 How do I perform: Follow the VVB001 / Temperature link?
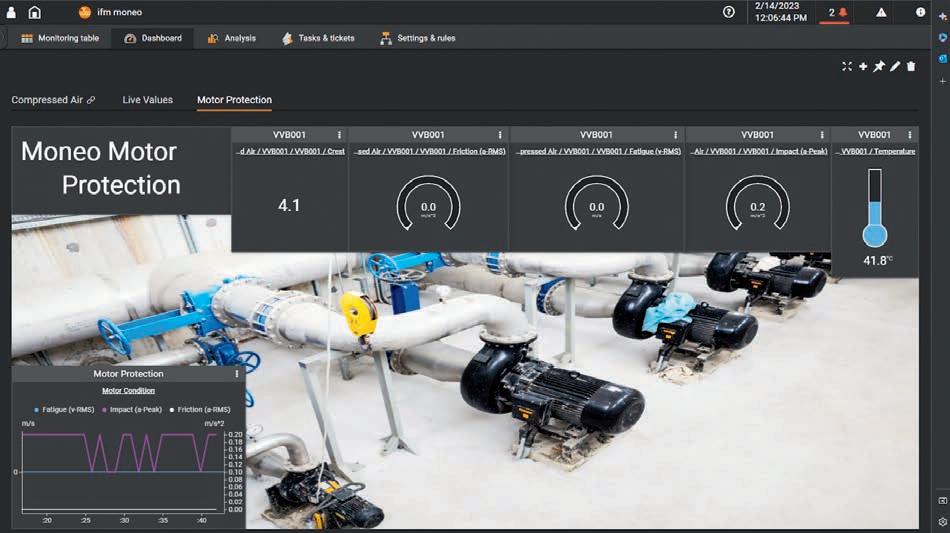pos(875,151)
